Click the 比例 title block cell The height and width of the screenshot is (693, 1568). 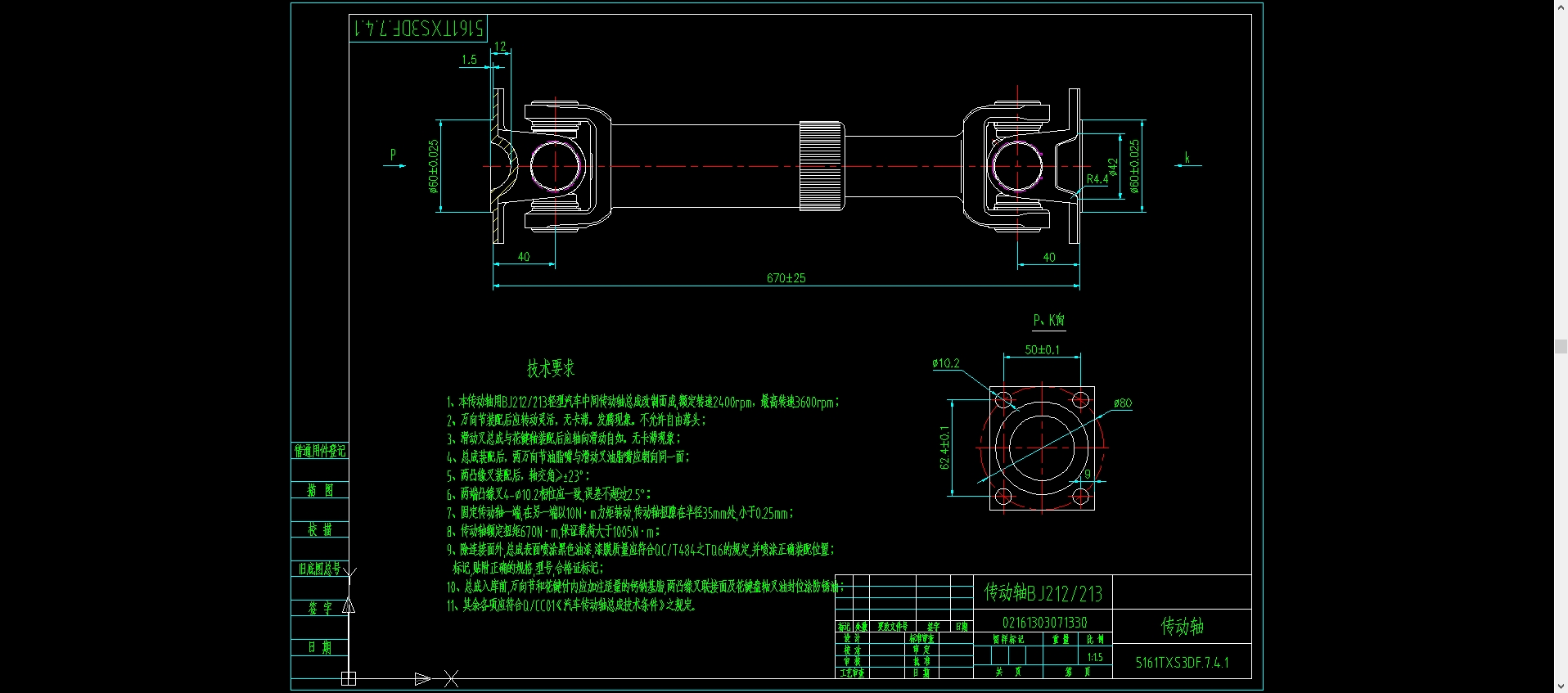1095,639
